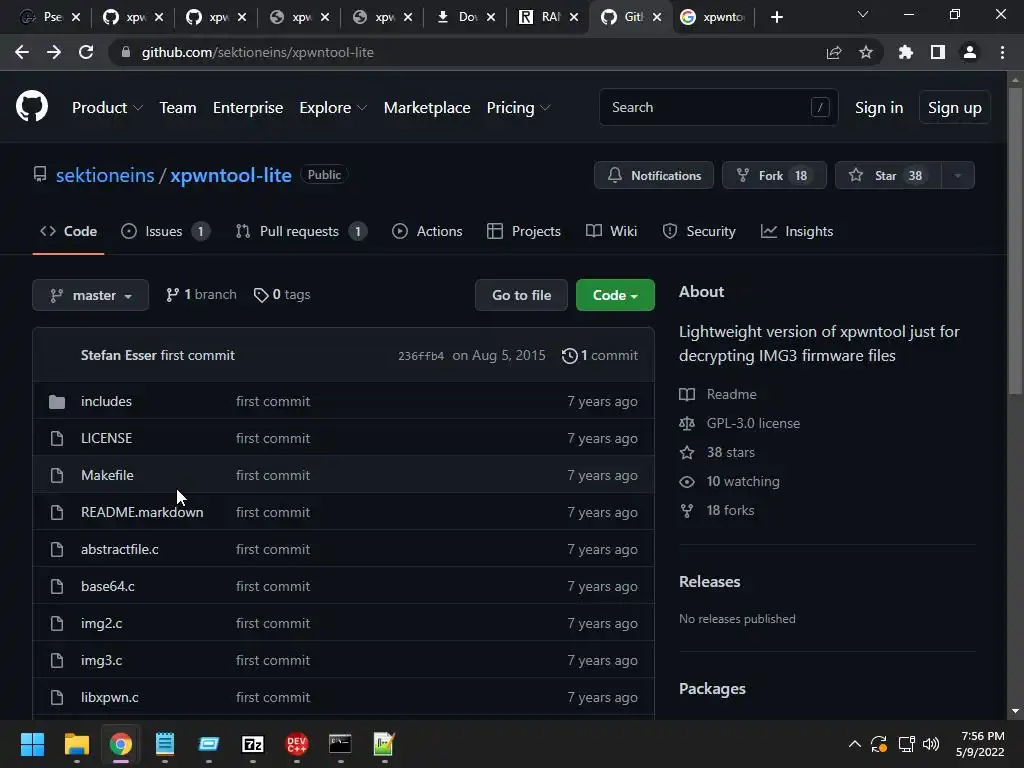The height and width of the screenshot is (768, 1024).
Task: Click the browser address bar URL
Action: 257,52
